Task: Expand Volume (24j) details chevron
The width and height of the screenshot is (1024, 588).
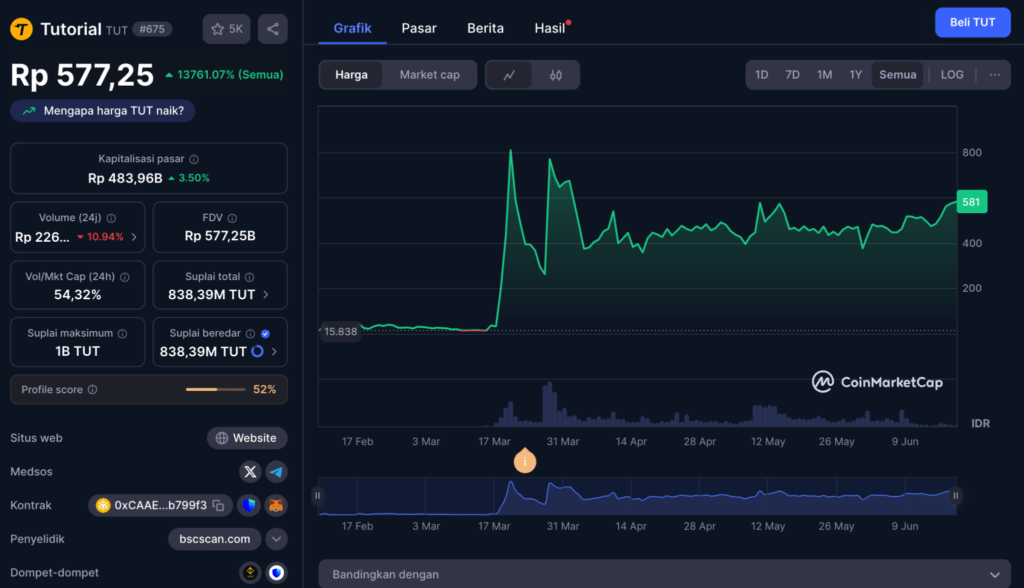Action: pos(134,237)
